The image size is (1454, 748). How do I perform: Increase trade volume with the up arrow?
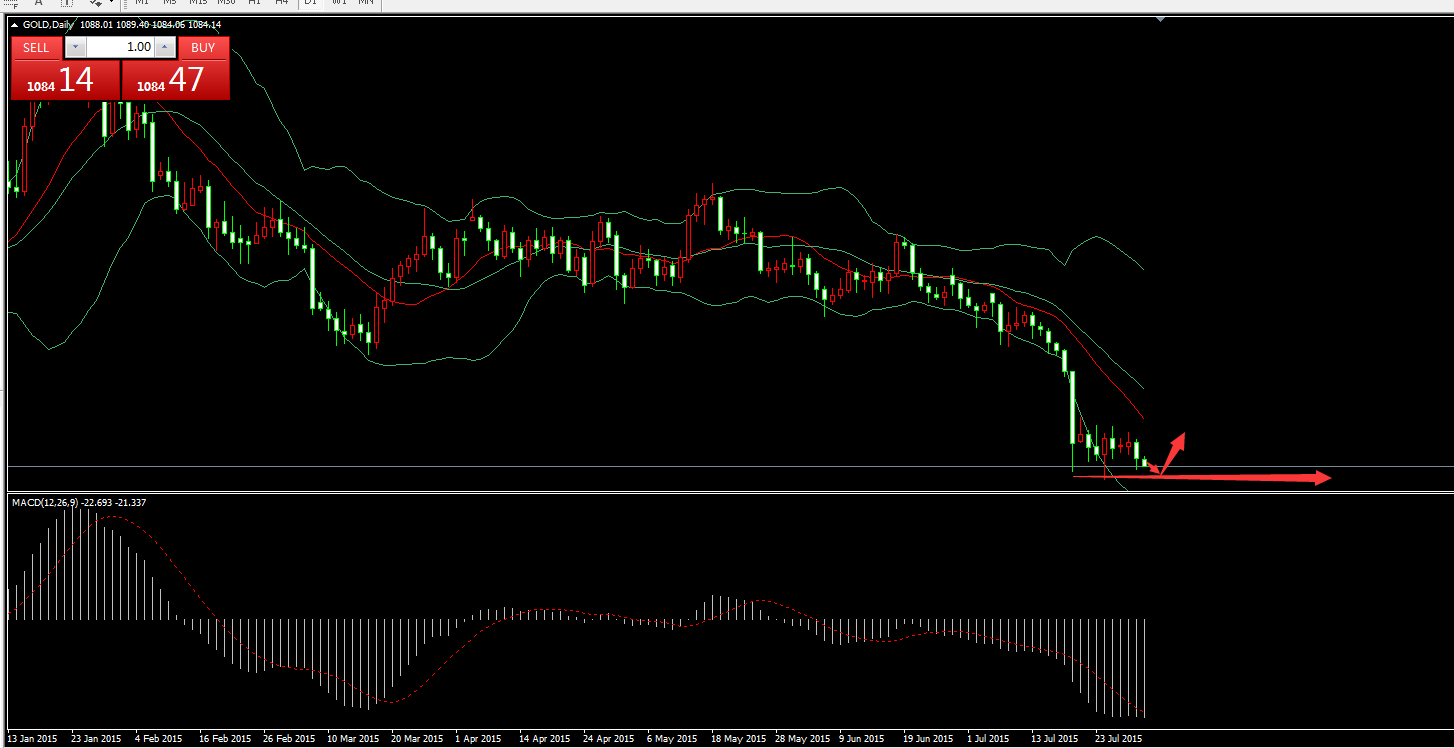165,47
